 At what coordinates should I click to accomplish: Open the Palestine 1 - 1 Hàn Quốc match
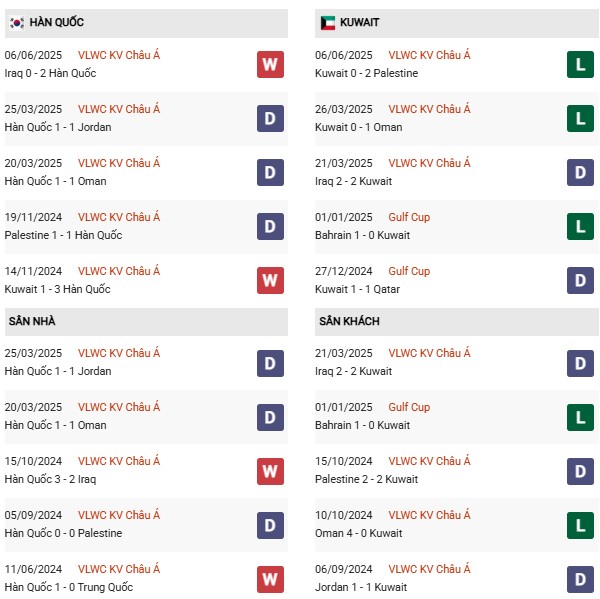point(63,235)
